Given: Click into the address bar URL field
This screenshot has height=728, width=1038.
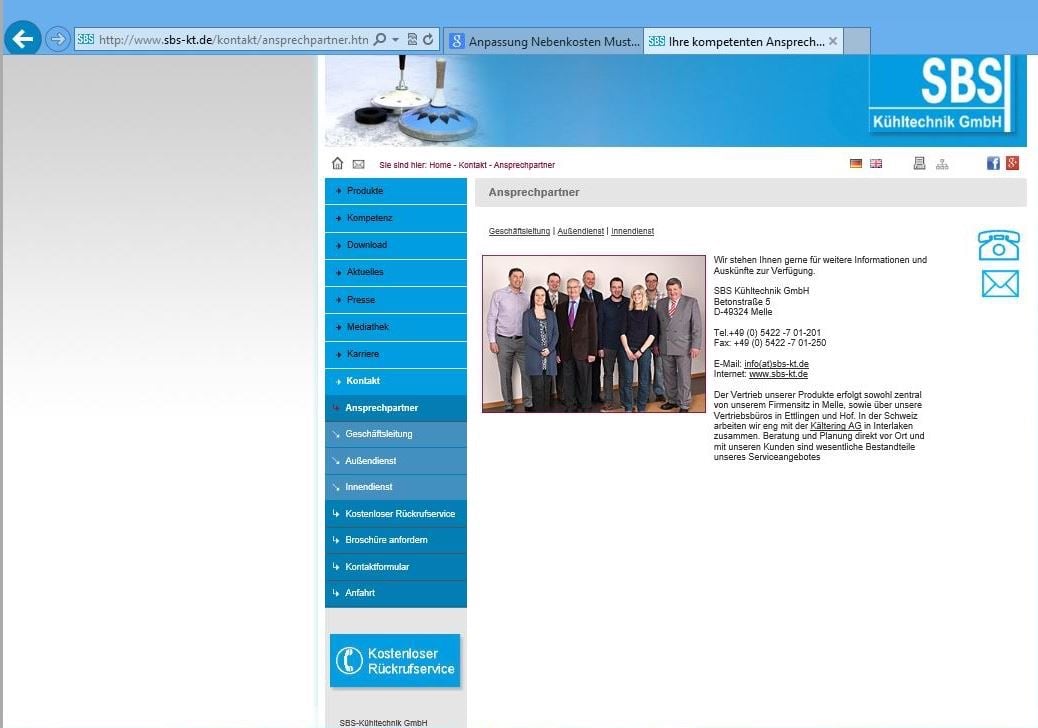Looking at the screenshot, I should click(x=233, y=40).
